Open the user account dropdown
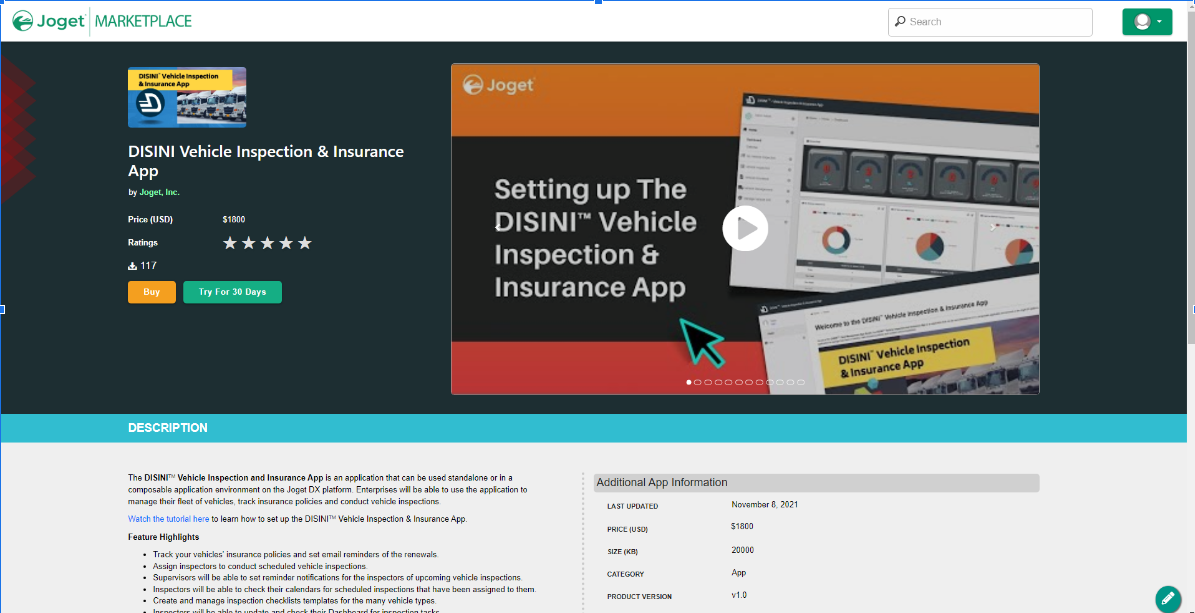 coord(1146,22)
